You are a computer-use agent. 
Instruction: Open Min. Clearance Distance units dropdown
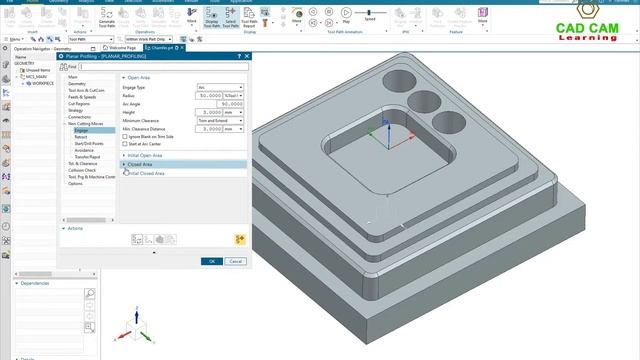233,129
